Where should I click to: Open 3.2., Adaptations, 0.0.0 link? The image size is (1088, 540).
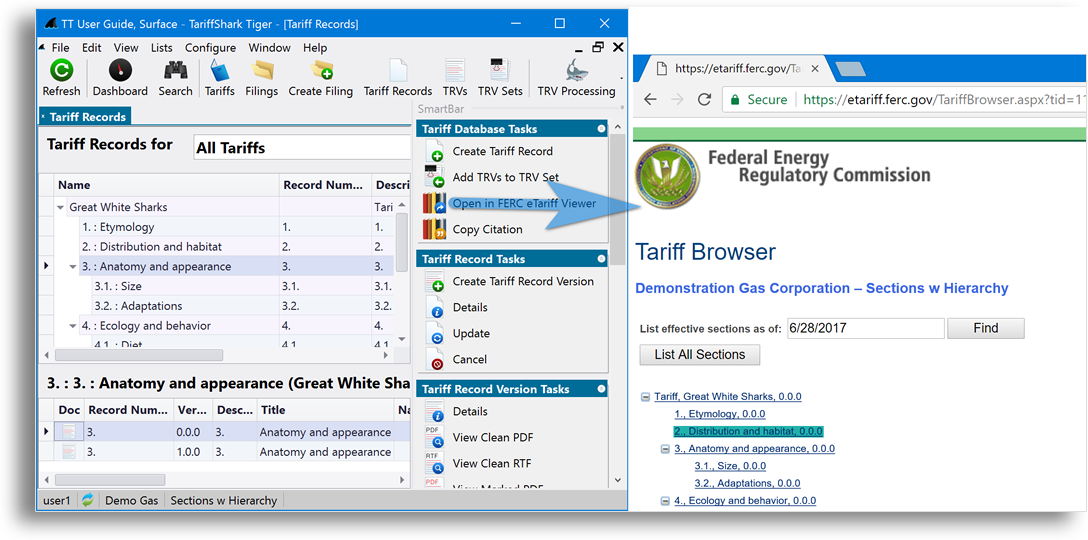point(747,483)
